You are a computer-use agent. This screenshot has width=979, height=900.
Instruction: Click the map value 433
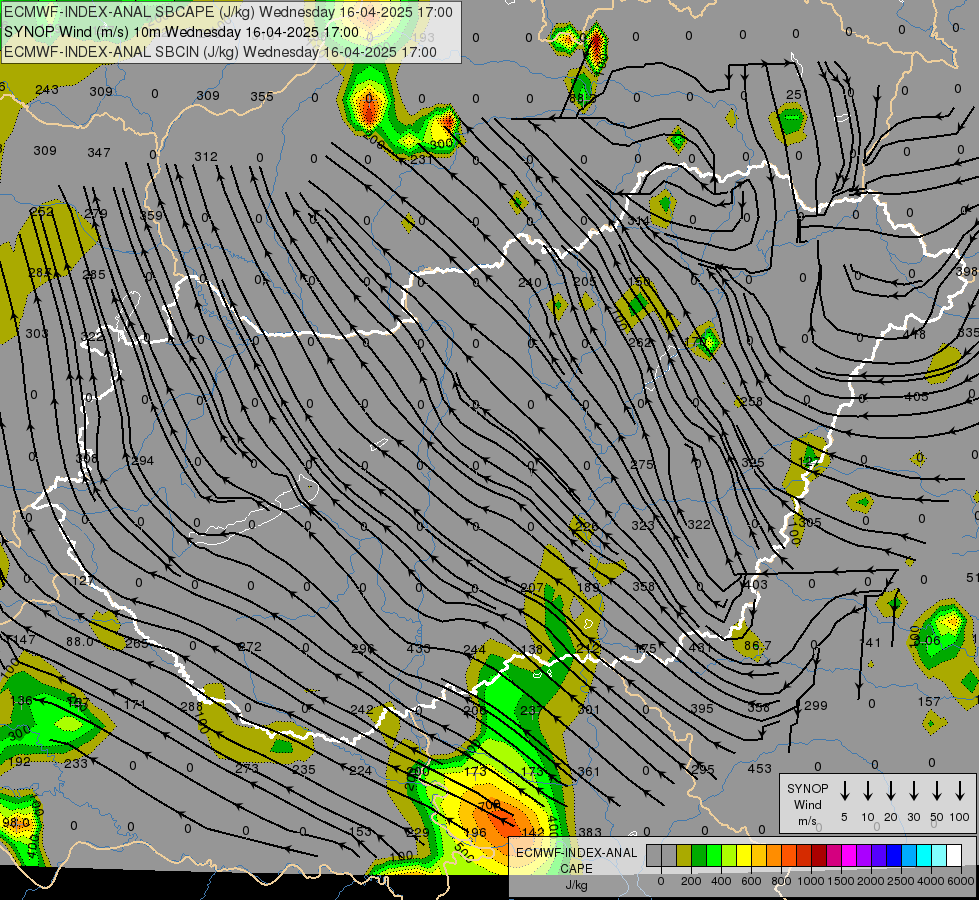[x=418, y=648]
